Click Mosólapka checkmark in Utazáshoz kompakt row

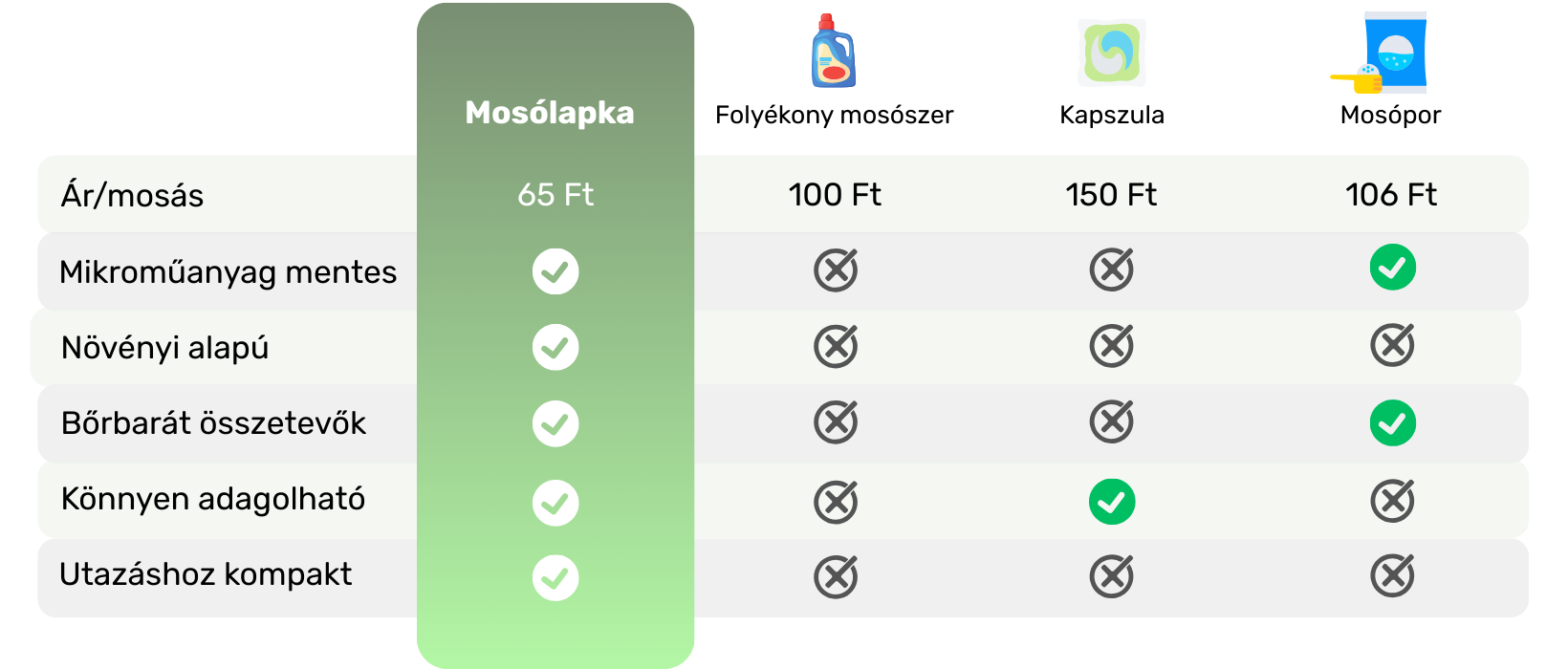coord(555,578)
